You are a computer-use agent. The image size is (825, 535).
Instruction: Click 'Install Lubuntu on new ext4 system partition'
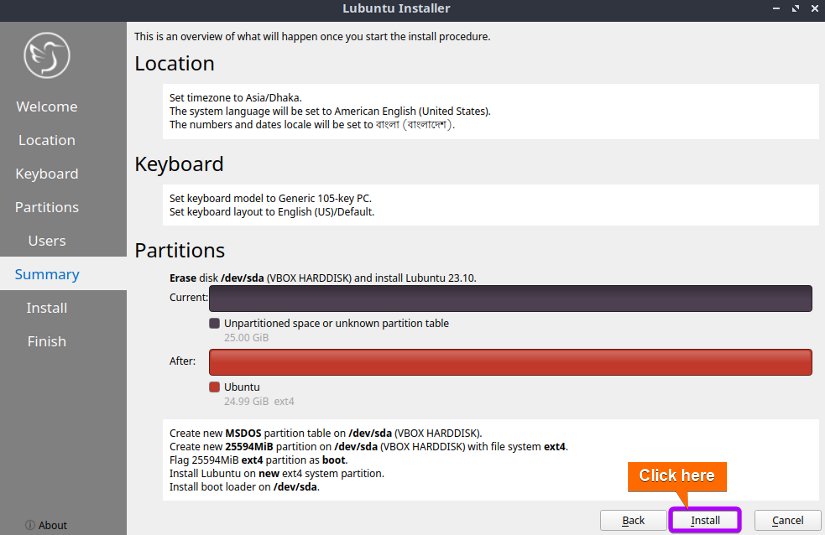[x=277, y=473]
